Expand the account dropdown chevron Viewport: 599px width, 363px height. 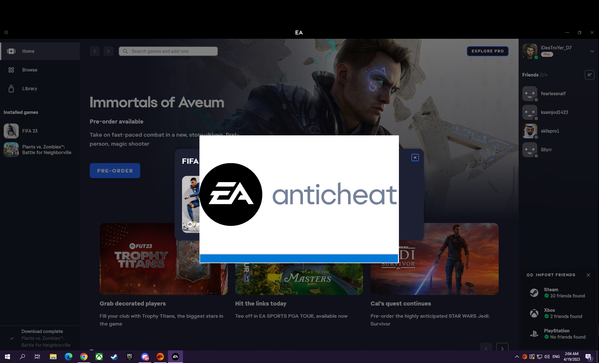[592, 51]
